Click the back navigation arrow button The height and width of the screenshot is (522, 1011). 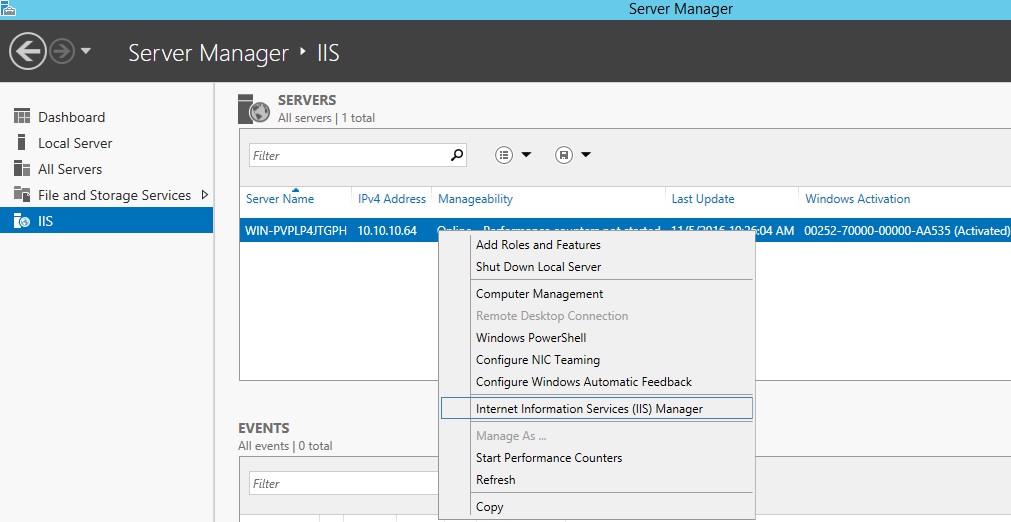28,51
